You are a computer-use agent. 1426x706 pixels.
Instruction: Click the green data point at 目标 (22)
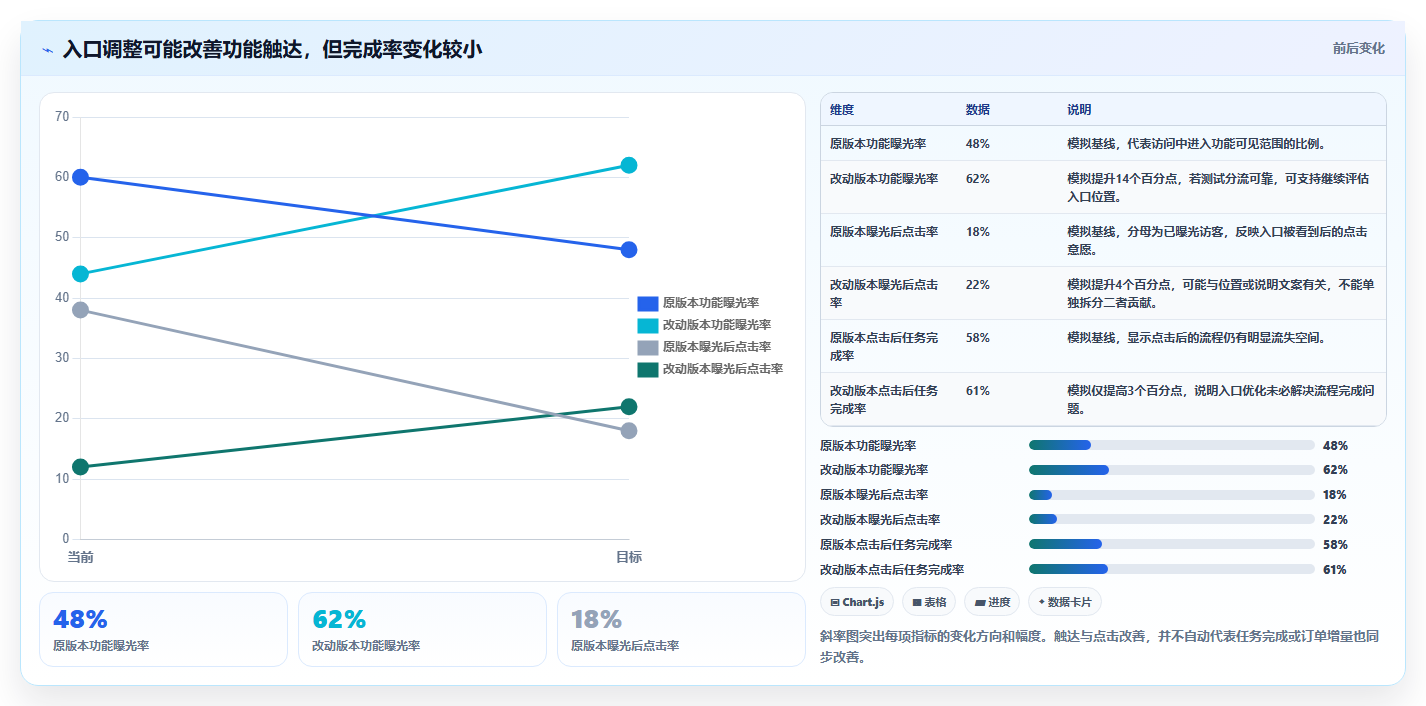(x=629, y=407)
